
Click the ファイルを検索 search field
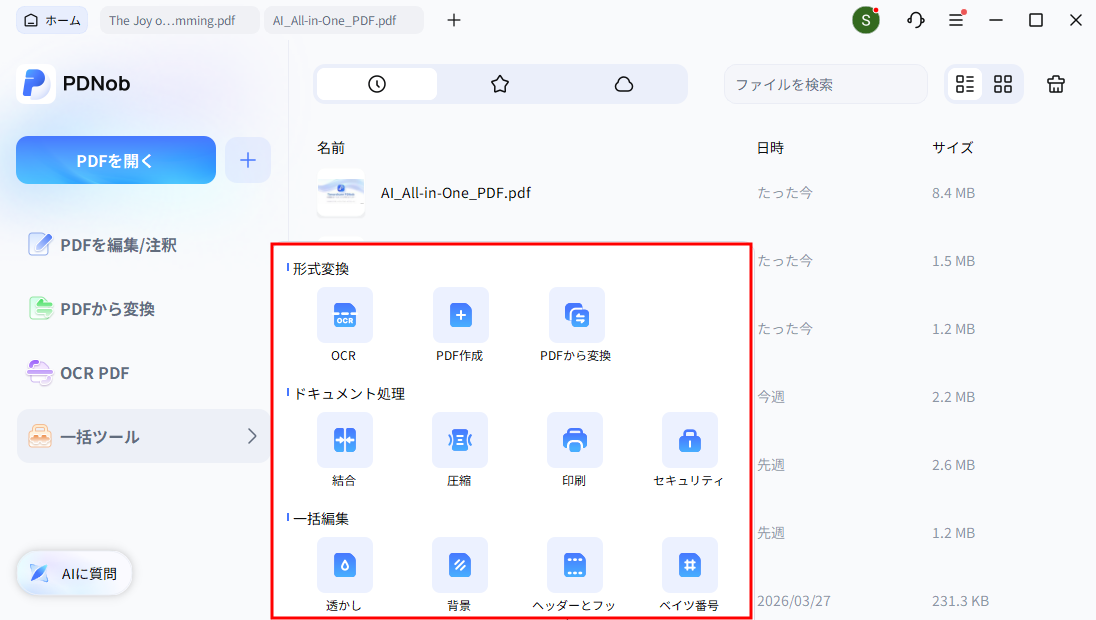[825, 84]
